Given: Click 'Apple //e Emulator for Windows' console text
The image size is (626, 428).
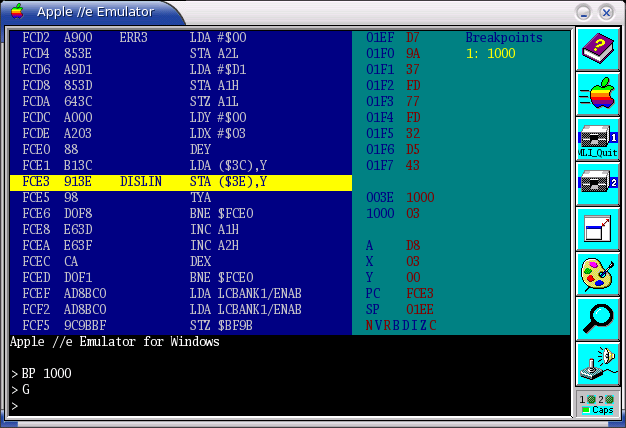Looking at the screenshot, I should click(115, 342).
